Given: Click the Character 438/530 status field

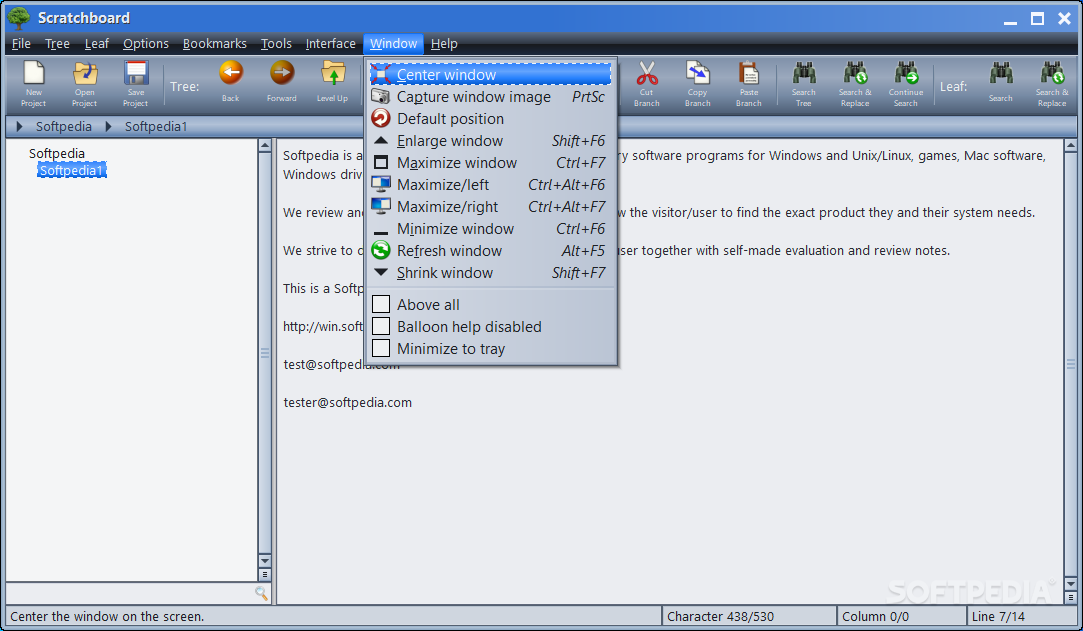Looking at the screenshot, I should 749,617.
